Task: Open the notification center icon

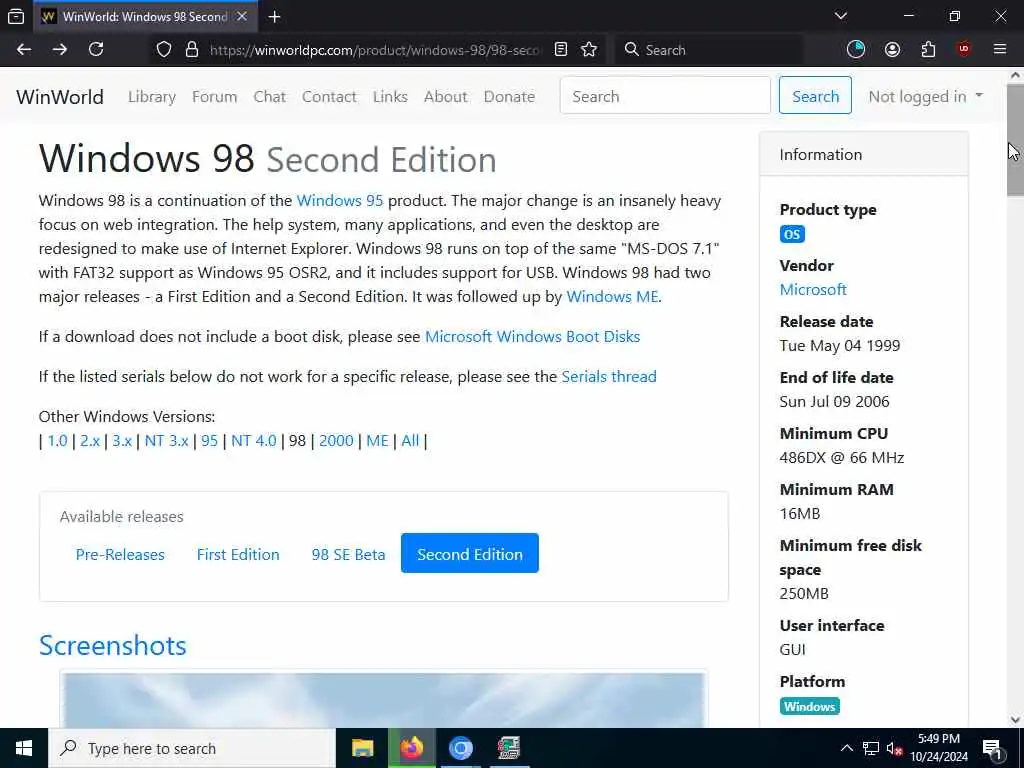Action: 992,748
